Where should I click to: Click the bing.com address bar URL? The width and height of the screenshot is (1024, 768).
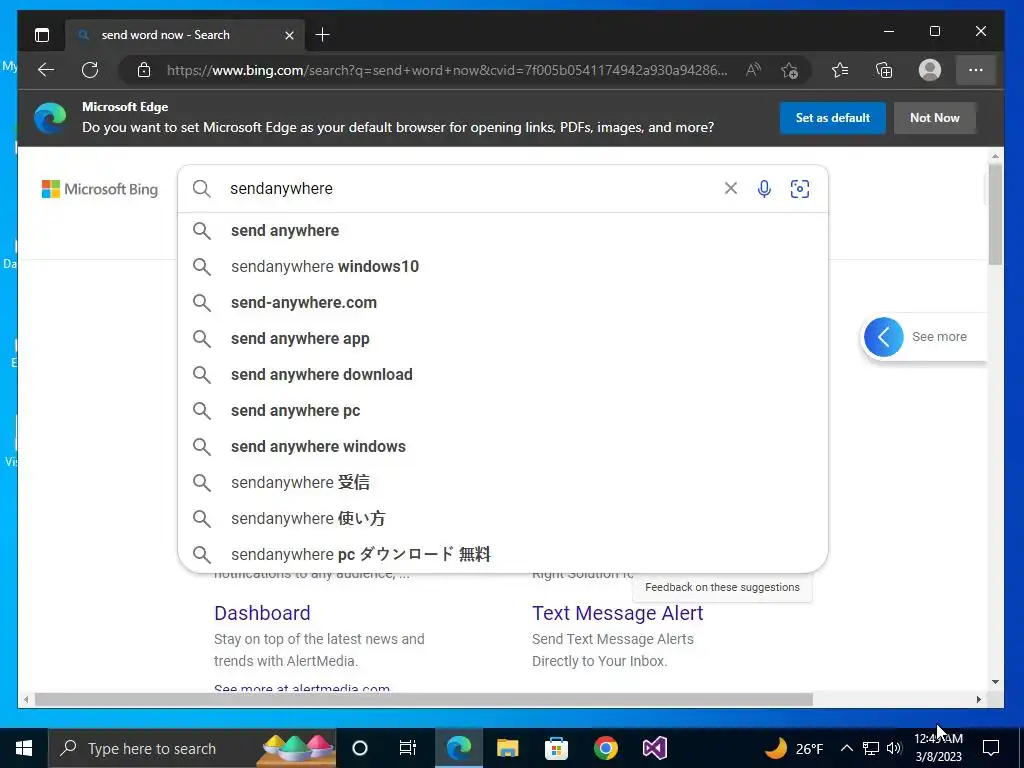point(447,70)
